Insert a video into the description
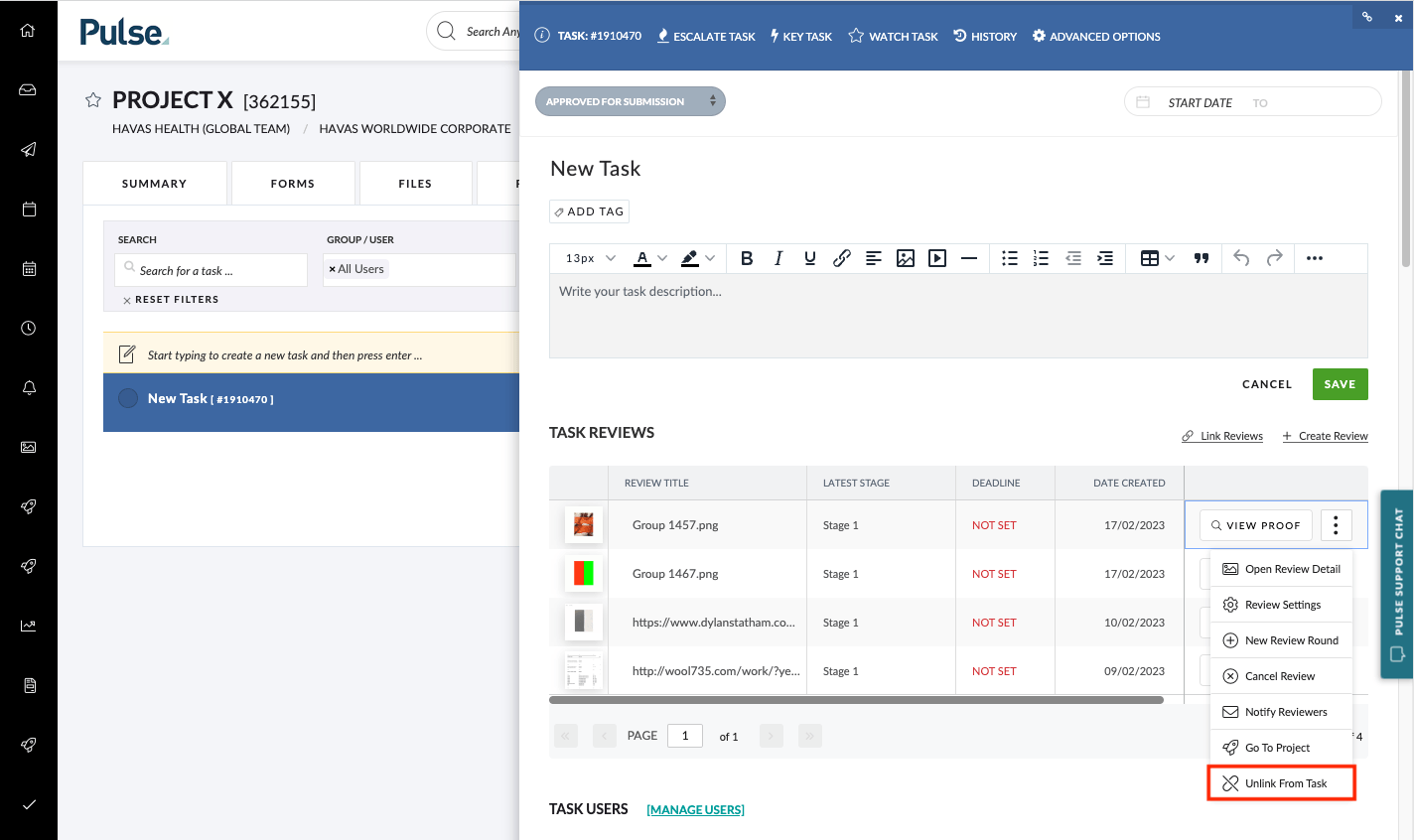The image size is (1414, 840). point(937,258)
